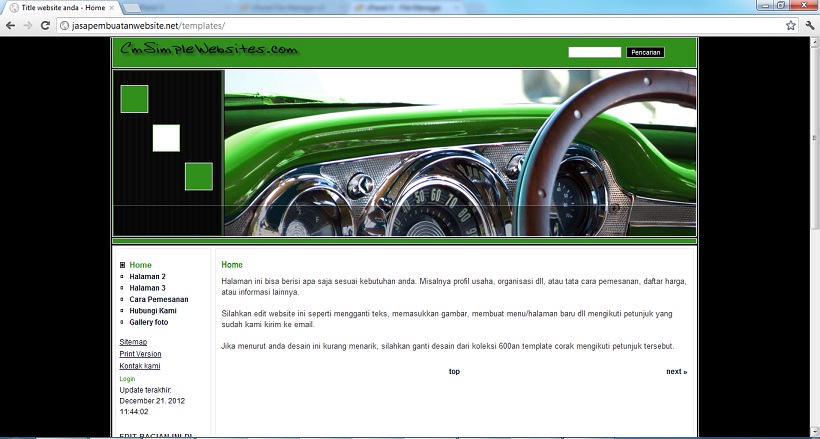Click the 'top' link below the content
Image resolution: width=820 pixels, height=439 pixels.
pos(454,372)
